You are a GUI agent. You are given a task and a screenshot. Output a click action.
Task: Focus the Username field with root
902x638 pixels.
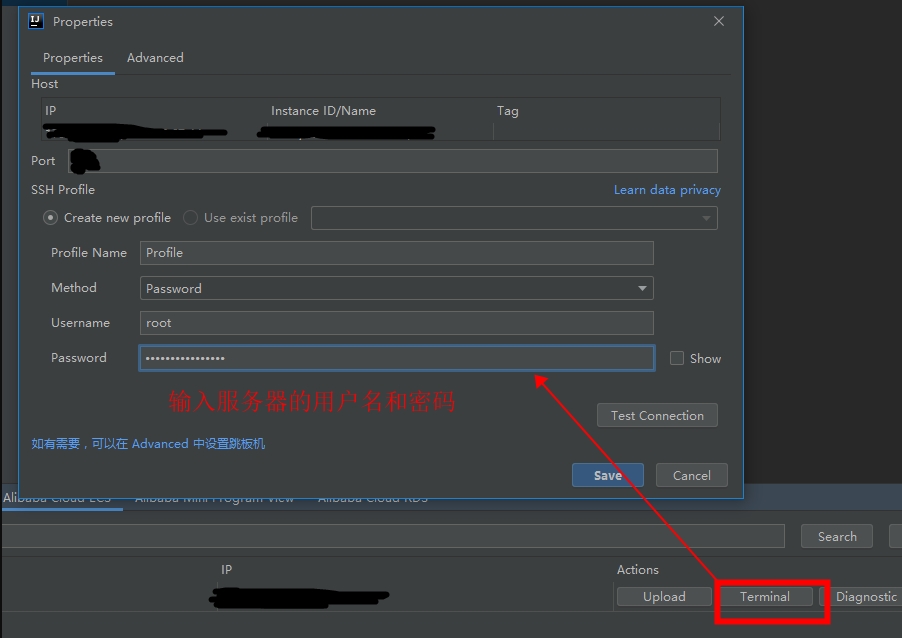396,323
